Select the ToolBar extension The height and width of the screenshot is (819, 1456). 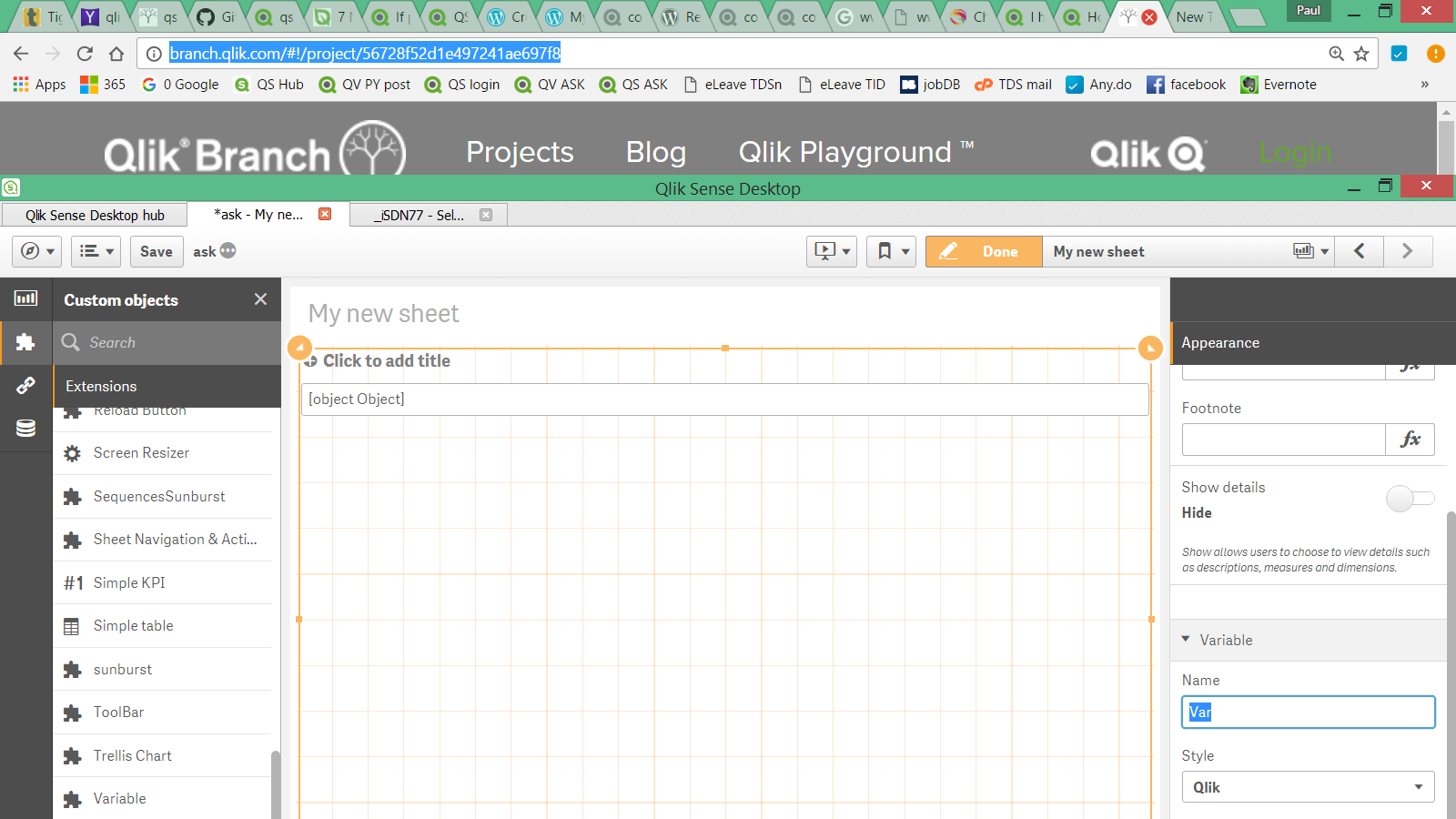coord(162,713)
